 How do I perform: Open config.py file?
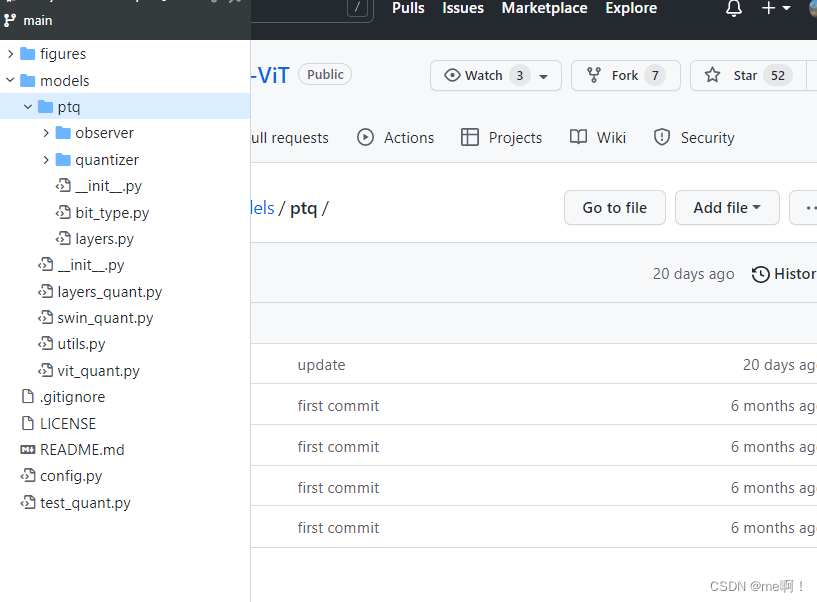point(71,476)
